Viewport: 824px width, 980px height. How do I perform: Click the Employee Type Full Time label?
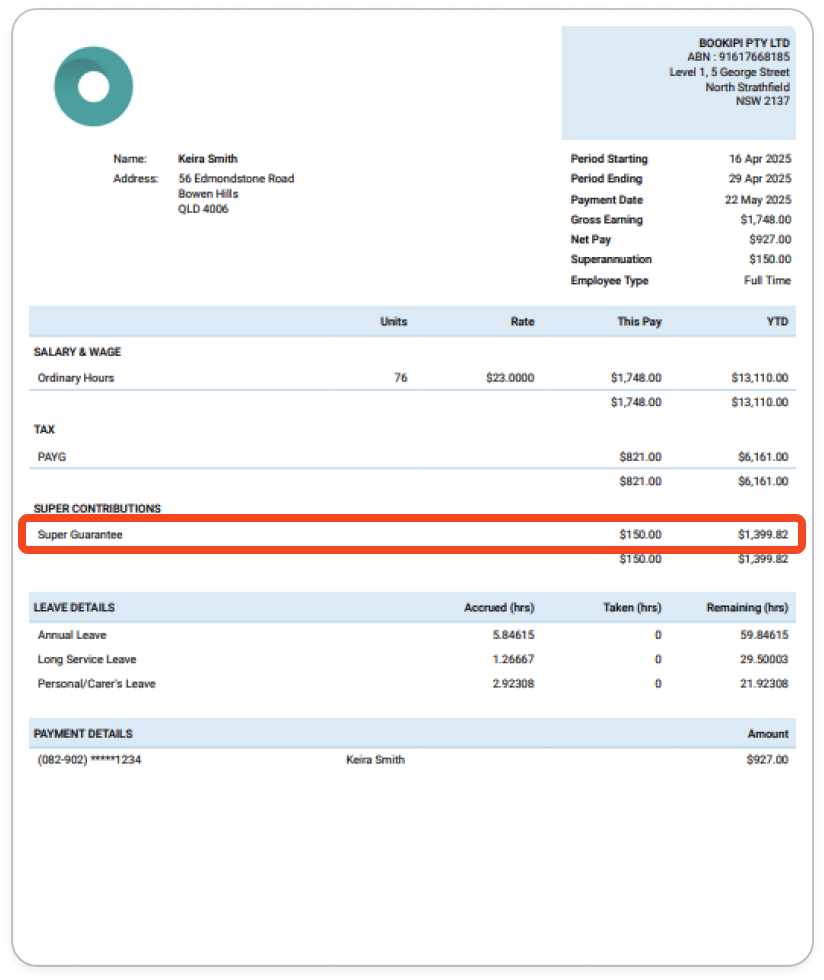768,280
